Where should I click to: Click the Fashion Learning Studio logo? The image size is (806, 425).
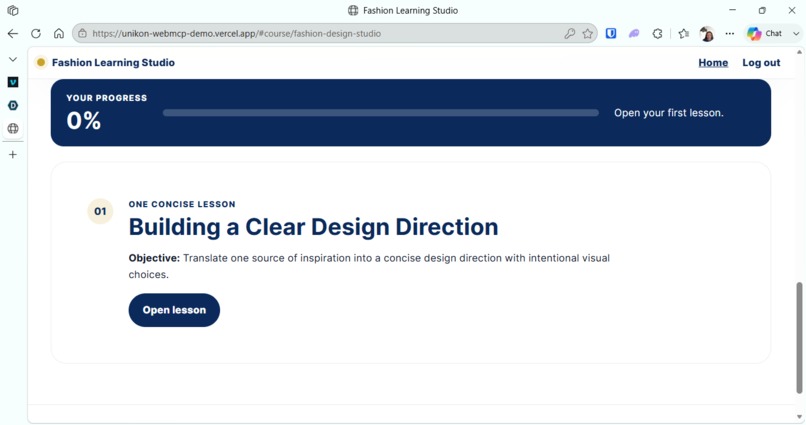tap(105, 63)
